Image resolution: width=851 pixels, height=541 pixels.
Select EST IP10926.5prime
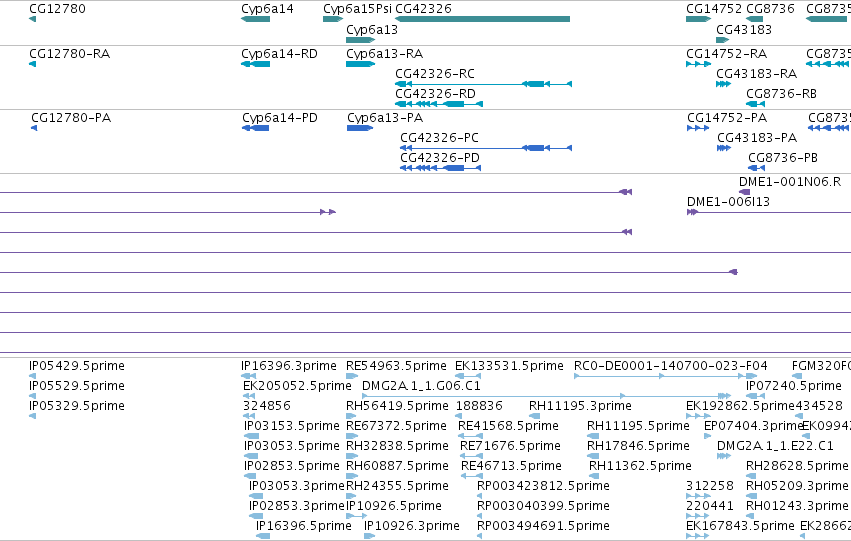pos(357,516)
